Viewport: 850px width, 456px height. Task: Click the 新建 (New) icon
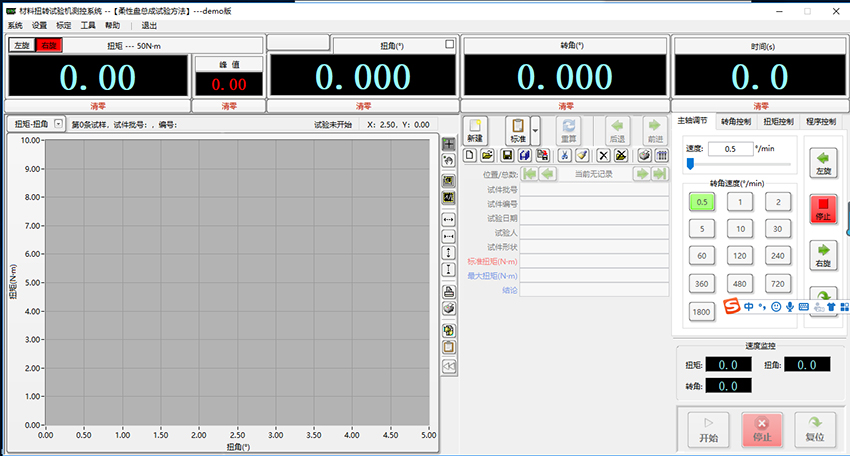tap(475, 130)
